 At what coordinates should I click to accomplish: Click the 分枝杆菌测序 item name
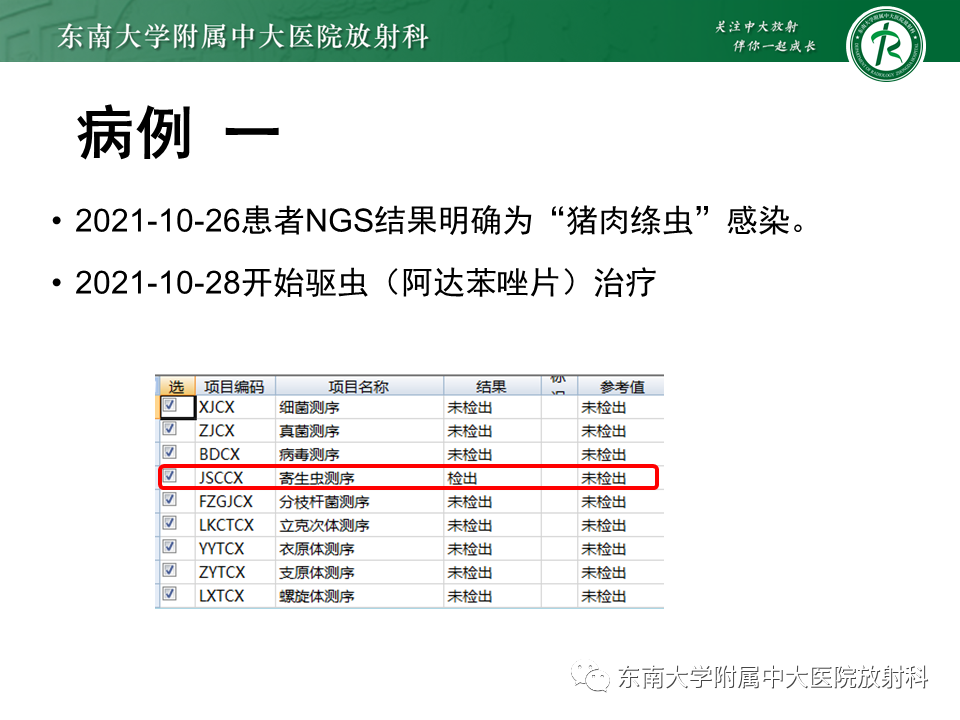pos(324,502)
